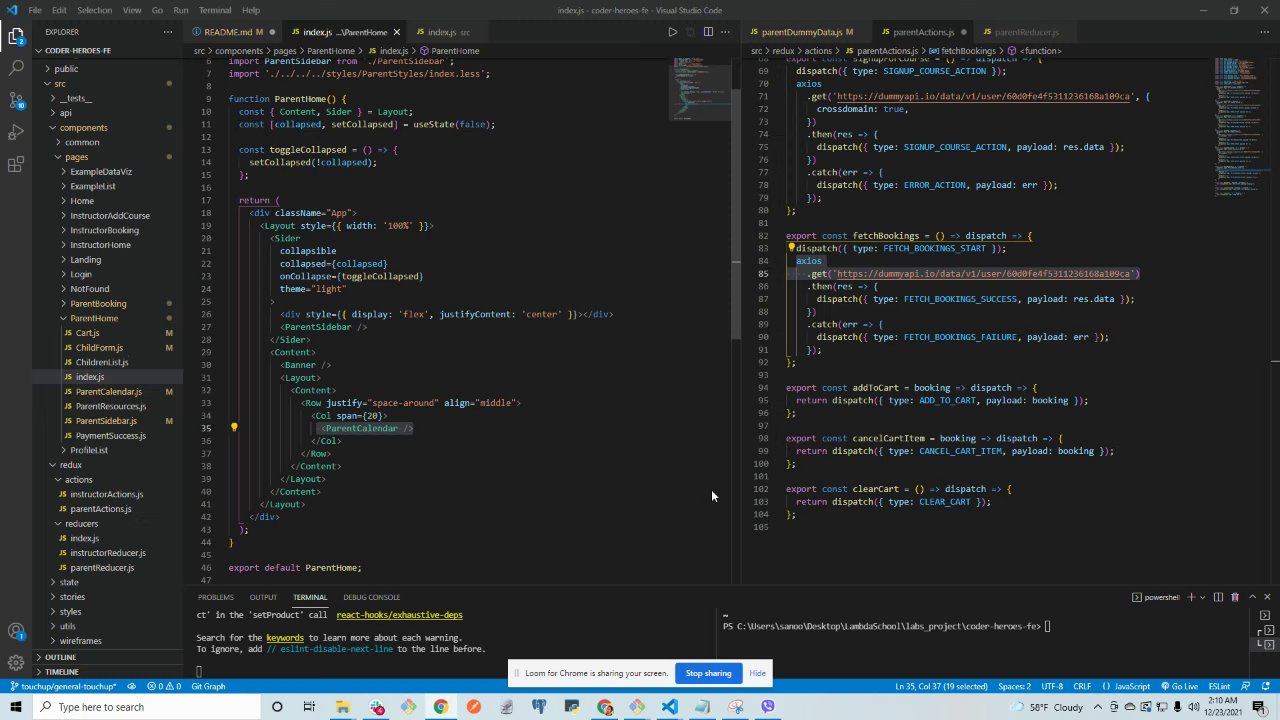Image resolution: width=1280 pixels, height=720 pixels.
Task: Toggle ESLint in the status bar
Action: coord(1219,686)
